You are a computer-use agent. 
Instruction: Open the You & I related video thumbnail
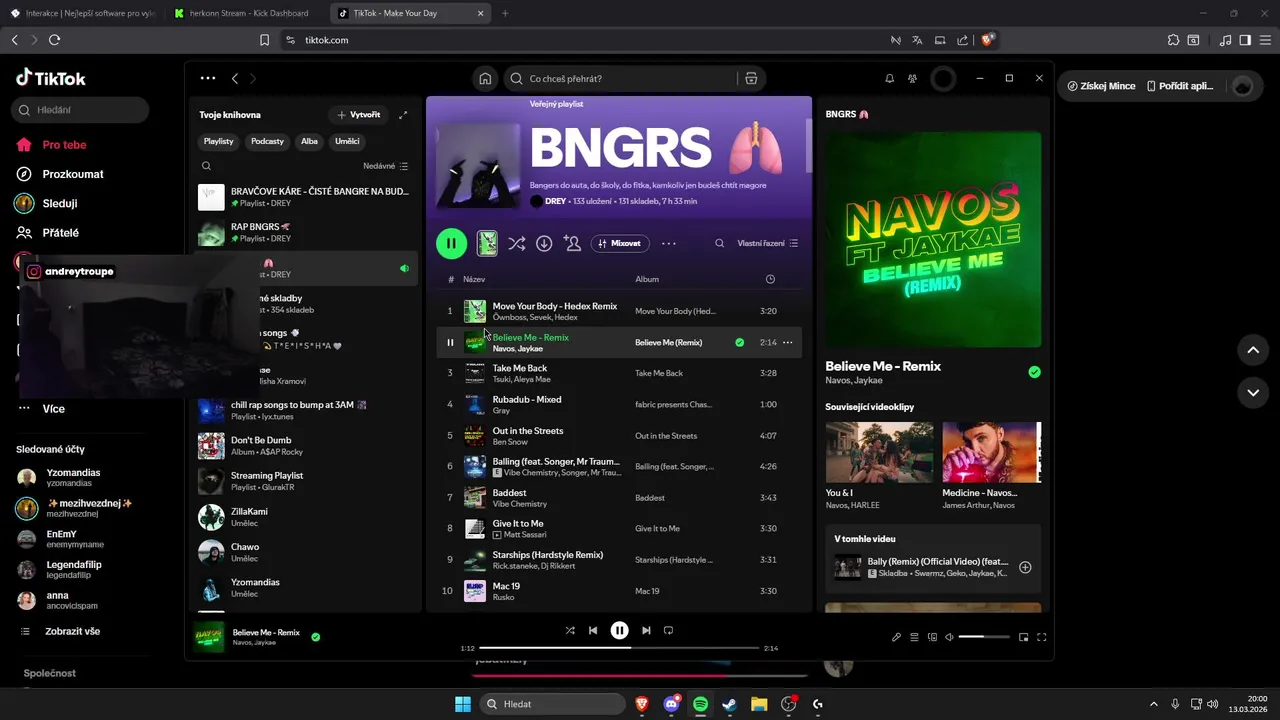(879, 452)
